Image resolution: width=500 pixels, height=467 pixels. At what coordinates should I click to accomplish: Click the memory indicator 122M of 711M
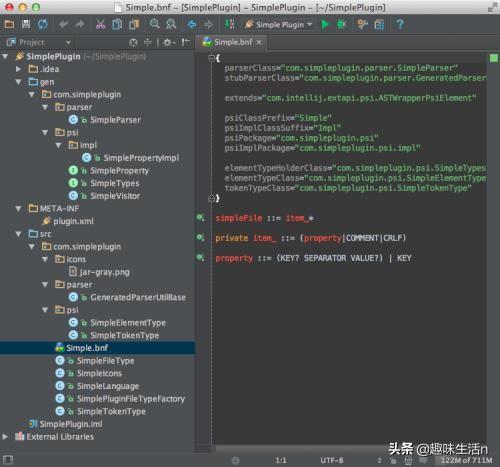[x=466, y=460]
